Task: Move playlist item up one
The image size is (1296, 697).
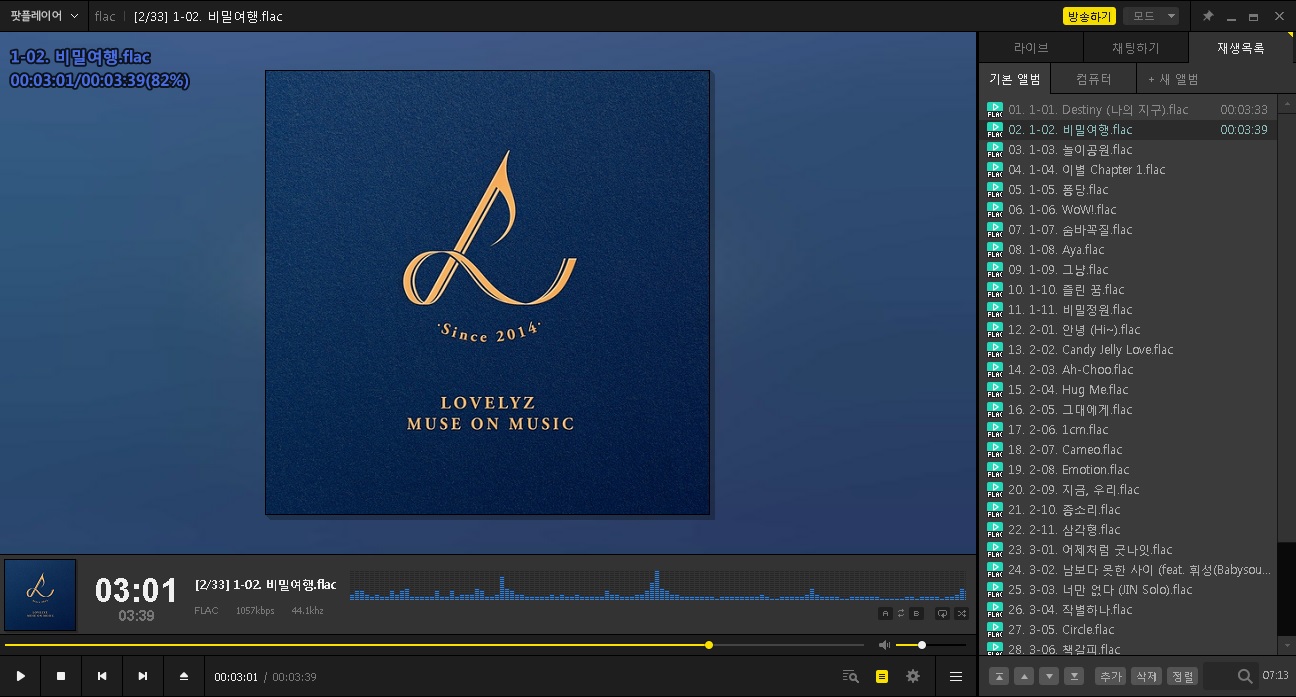Action: coord(1024,676)
